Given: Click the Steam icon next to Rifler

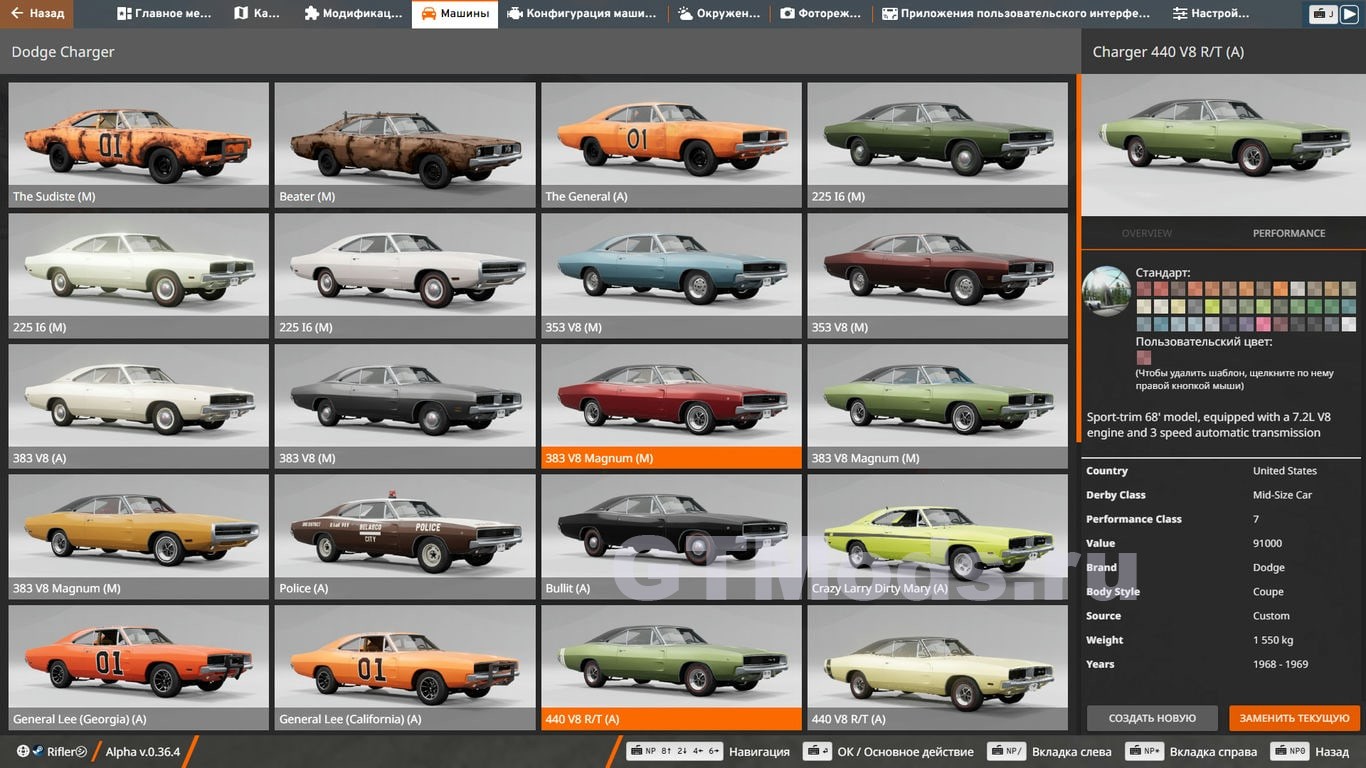Looking at the screenshot, I should 37,751.
